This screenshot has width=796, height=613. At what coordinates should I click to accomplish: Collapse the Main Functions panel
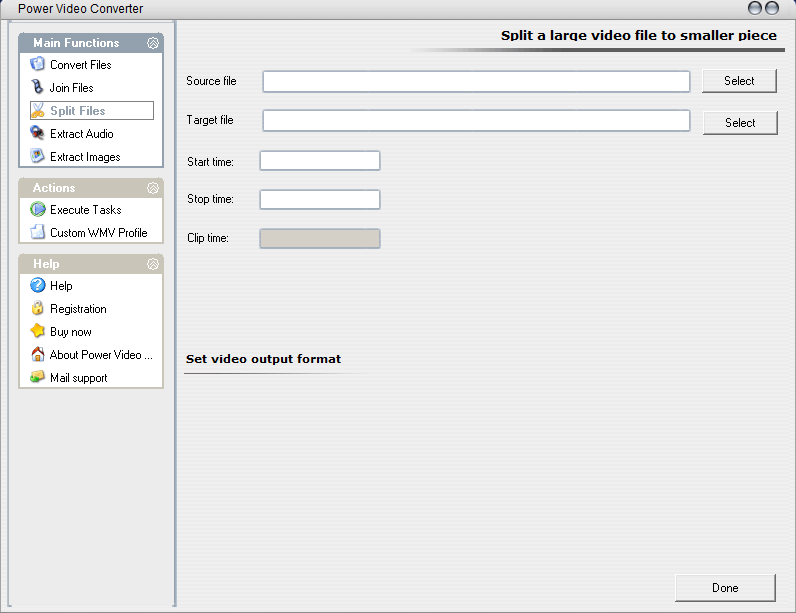tap(153, 43)
